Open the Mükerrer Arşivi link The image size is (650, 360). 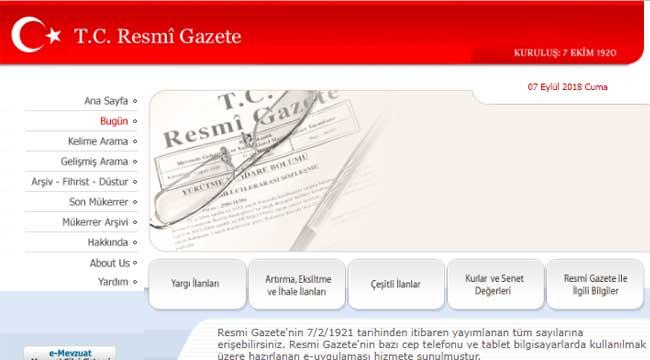coord(95,222)
